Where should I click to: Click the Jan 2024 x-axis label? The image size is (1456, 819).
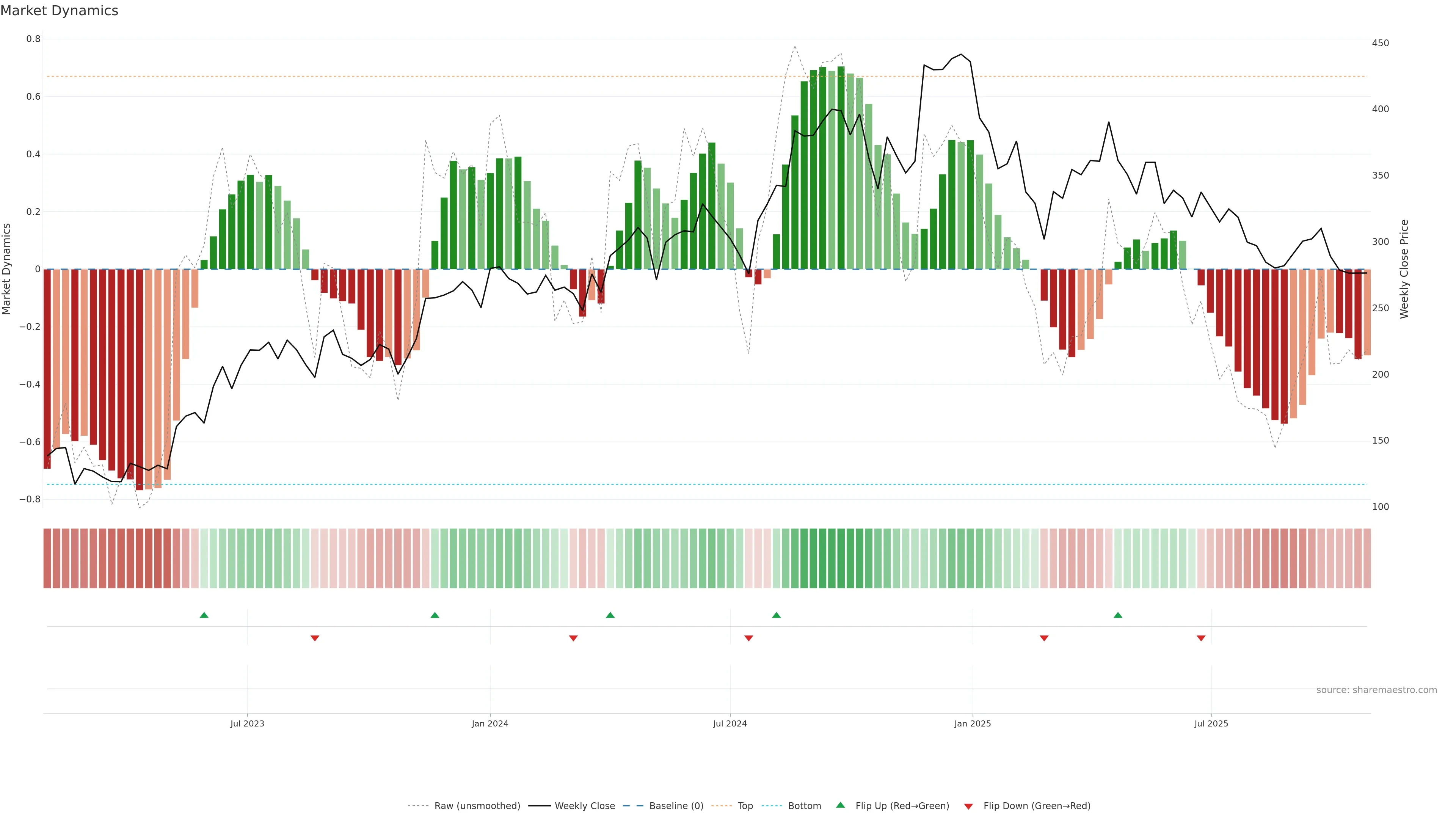(490, 723)
